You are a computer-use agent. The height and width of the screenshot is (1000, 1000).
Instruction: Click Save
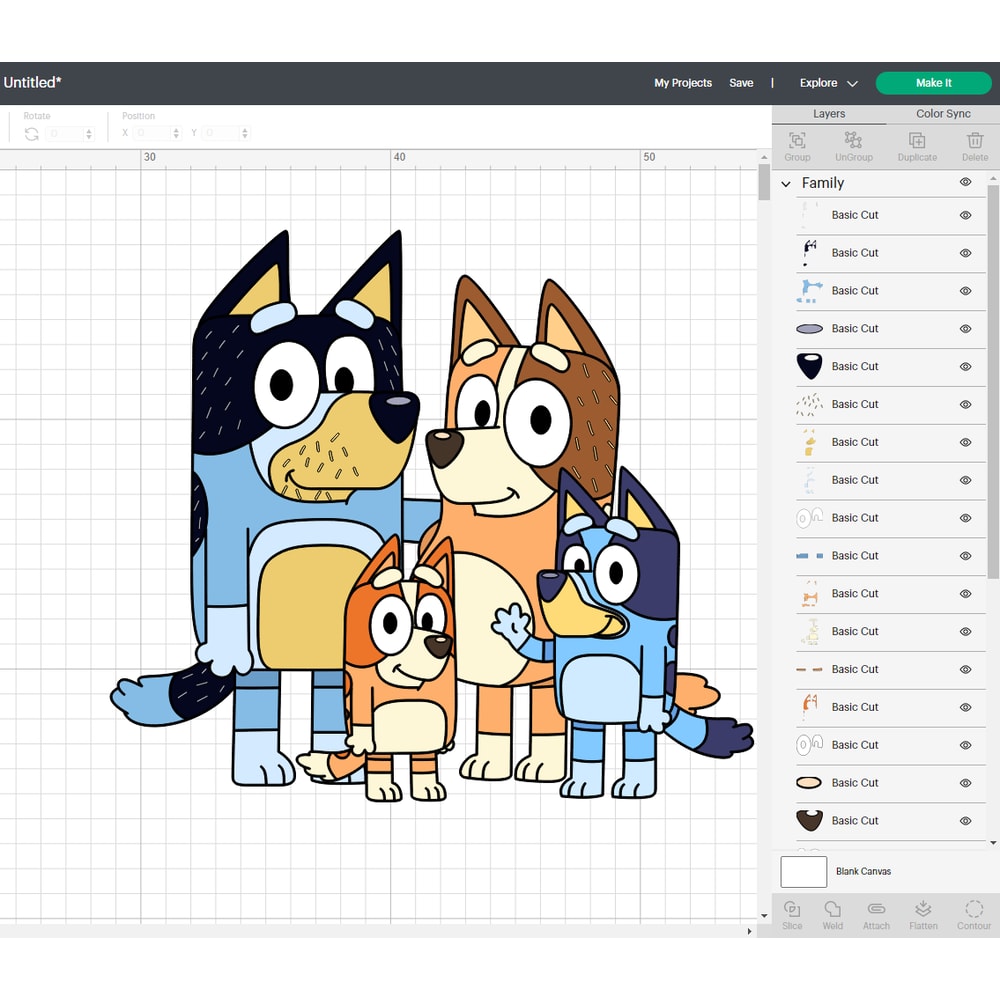[741, 83]
